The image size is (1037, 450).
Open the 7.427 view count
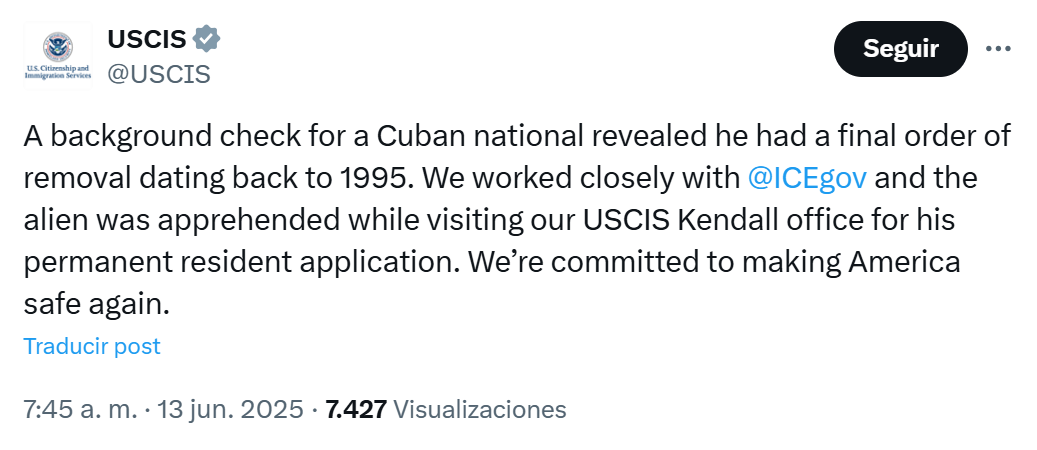(356, 410)
